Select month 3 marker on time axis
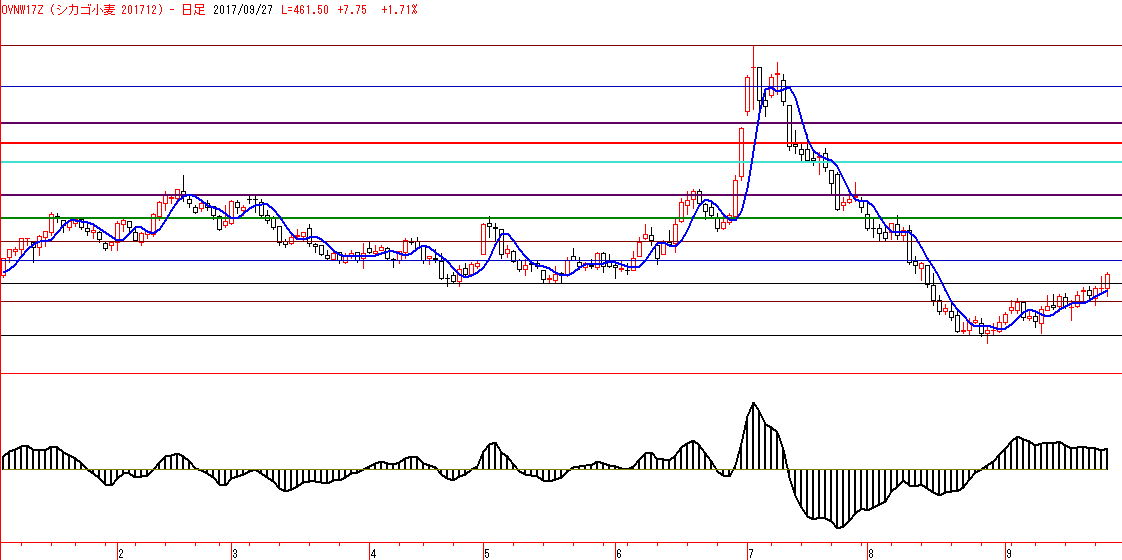The width and height of the screenshot is (1122, 560). [x=235, y=554]
